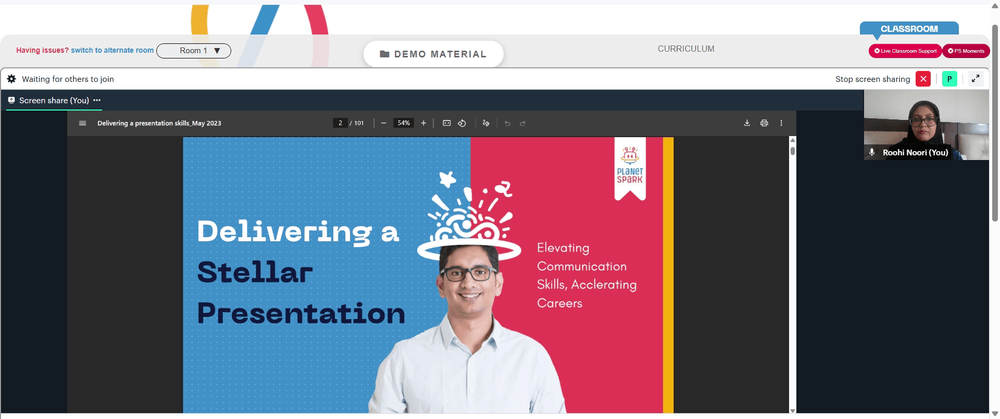Click the microphone icon on Roohi Noori video
The width and height of the screenshot is (1000, 419).
pyautogui.click(x=872, y=152)
